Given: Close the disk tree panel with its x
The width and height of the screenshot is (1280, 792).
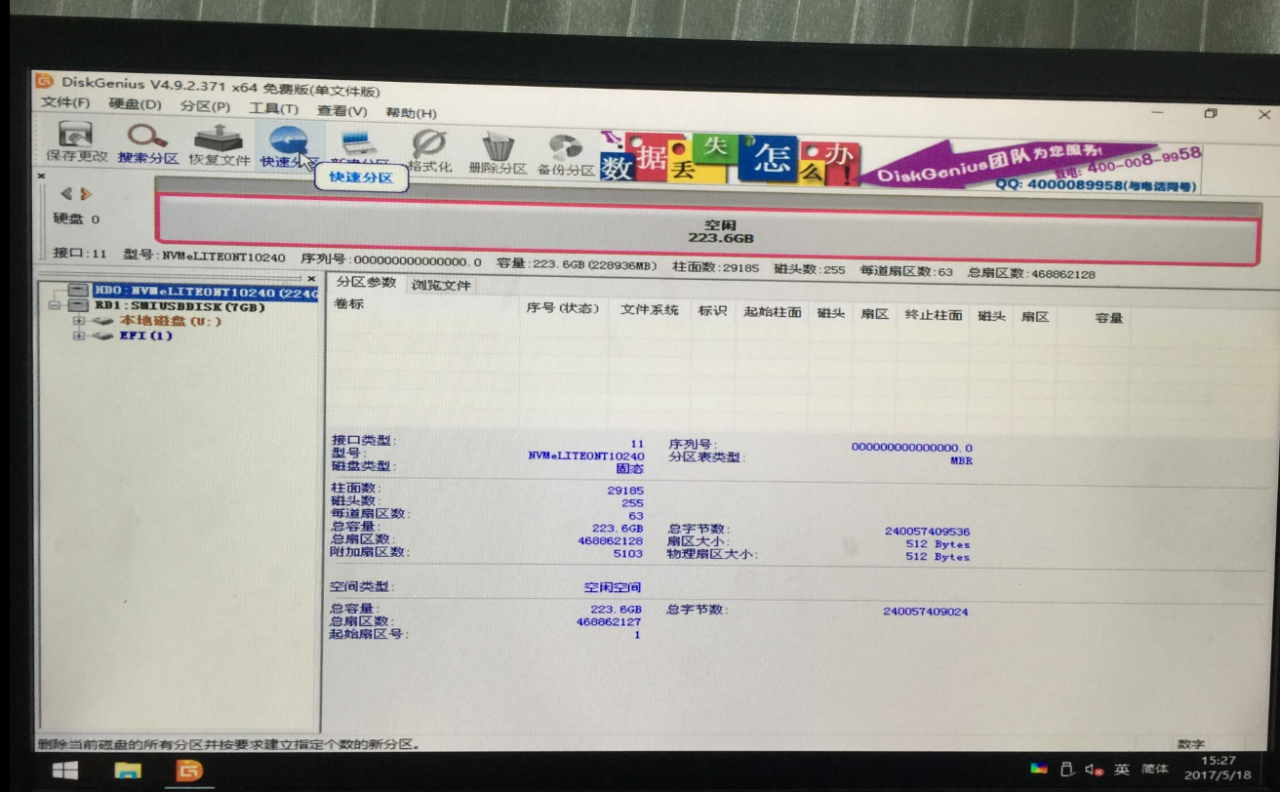Looking at the screenshot, I should [x=311, y=279].
